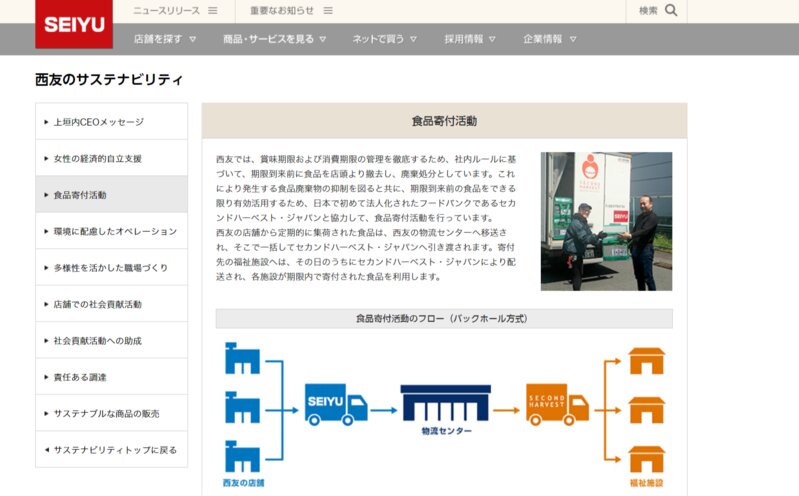
Task: Click the bottom blue store icon
Action: pyautogui.click(x=243, y=457)
